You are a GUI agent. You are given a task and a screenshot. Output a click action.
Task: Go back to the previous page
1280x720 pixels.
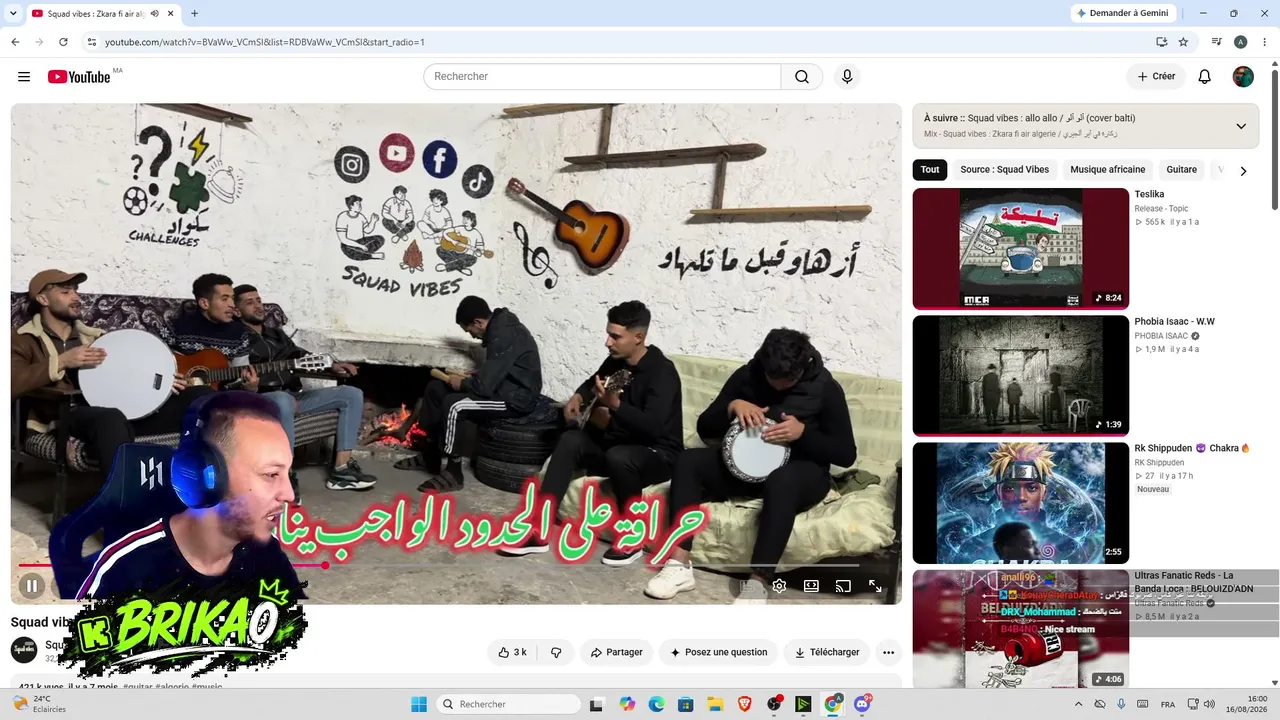tap(15, 42)
